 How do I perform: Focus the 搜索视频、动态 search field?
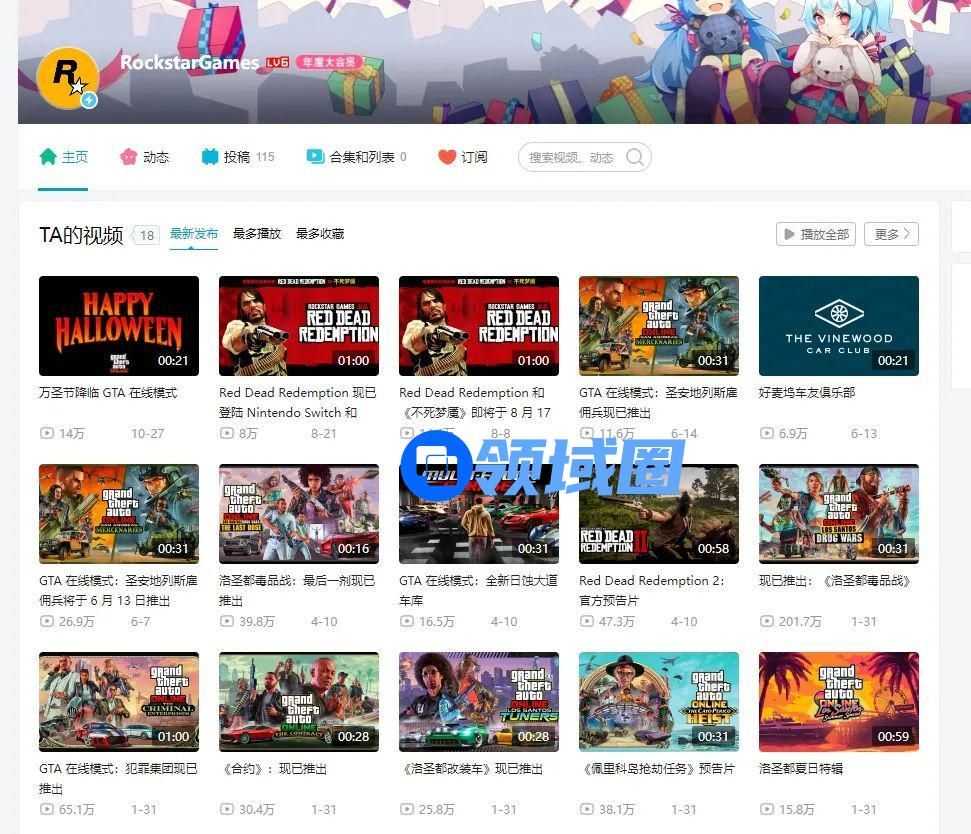(572, 157)
